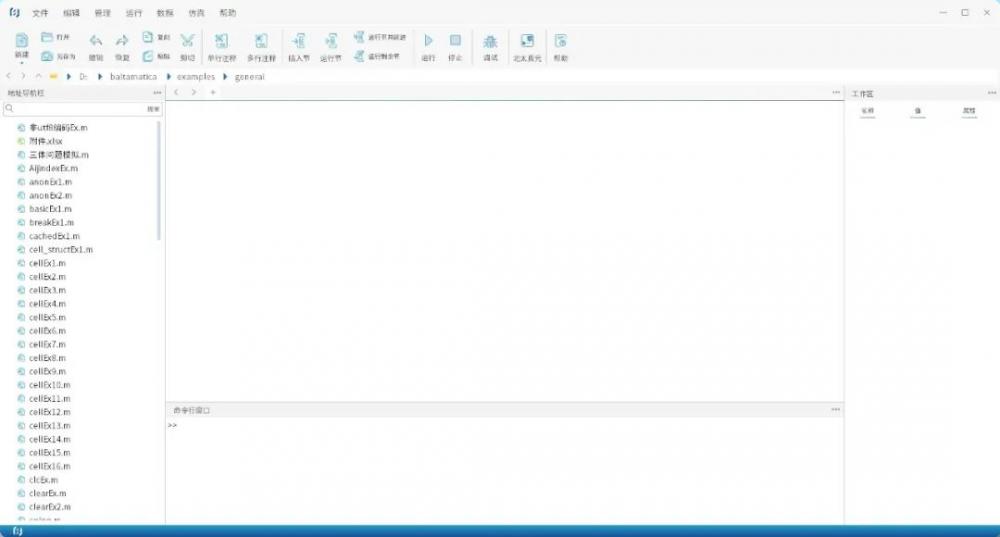Select basicEx1.m in the file list
The height and width of the screenshot is (537, 1000).
coord(50,209)
